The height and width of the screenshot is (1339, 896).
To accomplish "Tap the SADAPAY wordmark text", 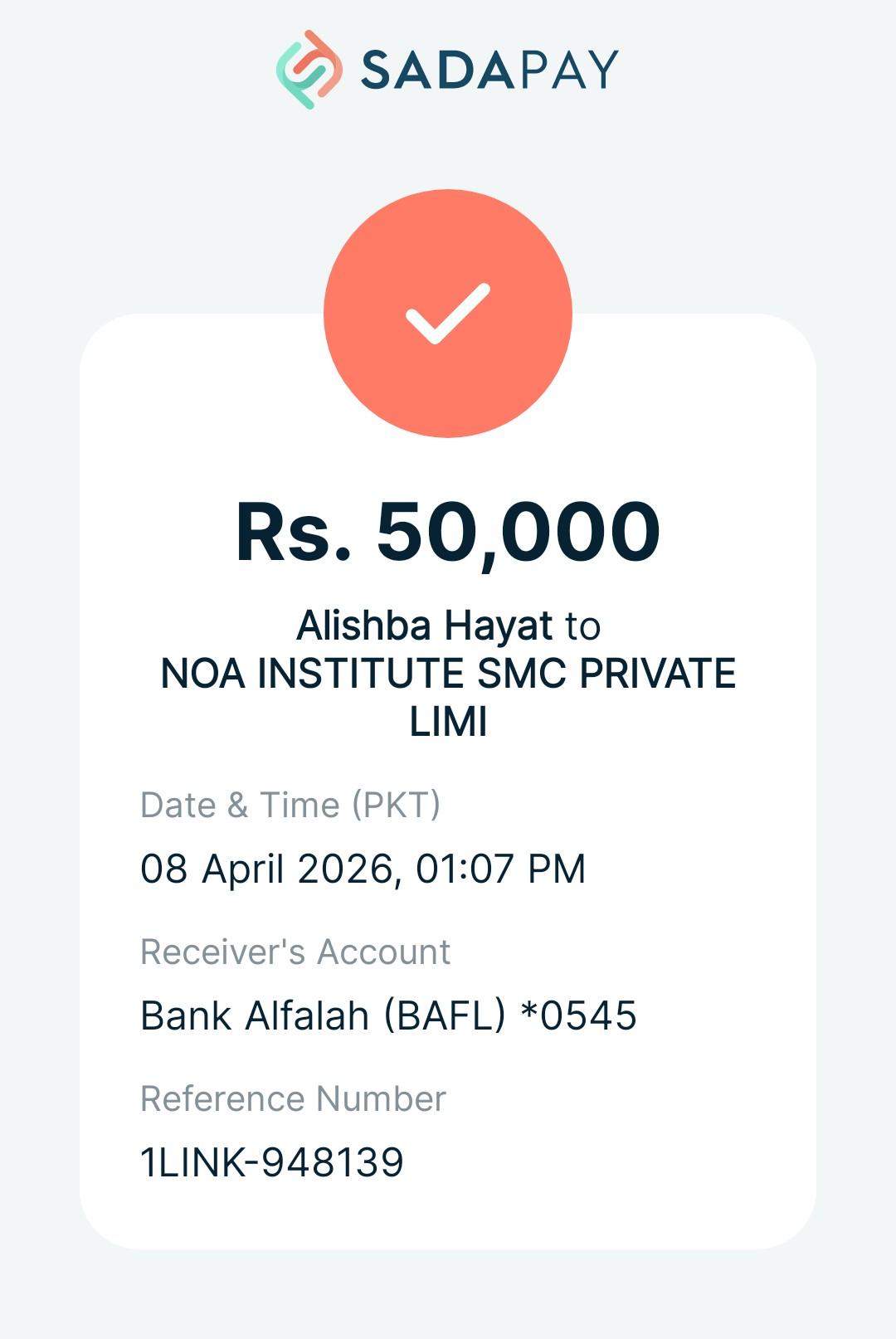I will (x=489, y=70).
